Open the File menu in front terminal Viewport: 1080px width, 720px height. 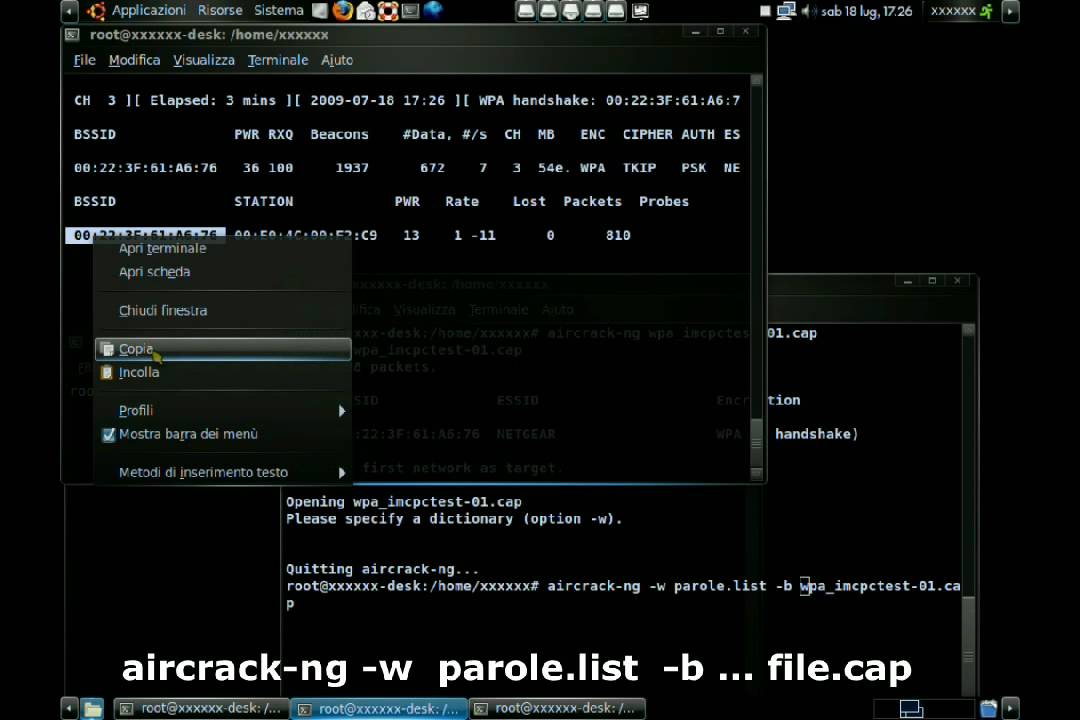coord(85,60)
